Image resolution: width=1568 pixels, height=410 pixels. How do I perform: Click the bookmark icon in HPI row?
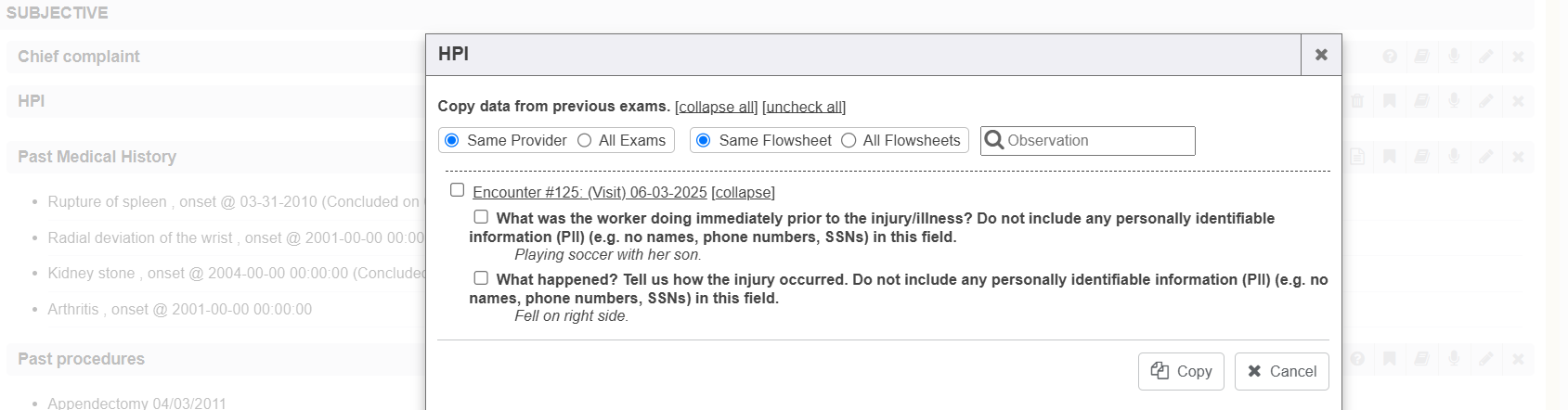click(x=1390, y=101)
